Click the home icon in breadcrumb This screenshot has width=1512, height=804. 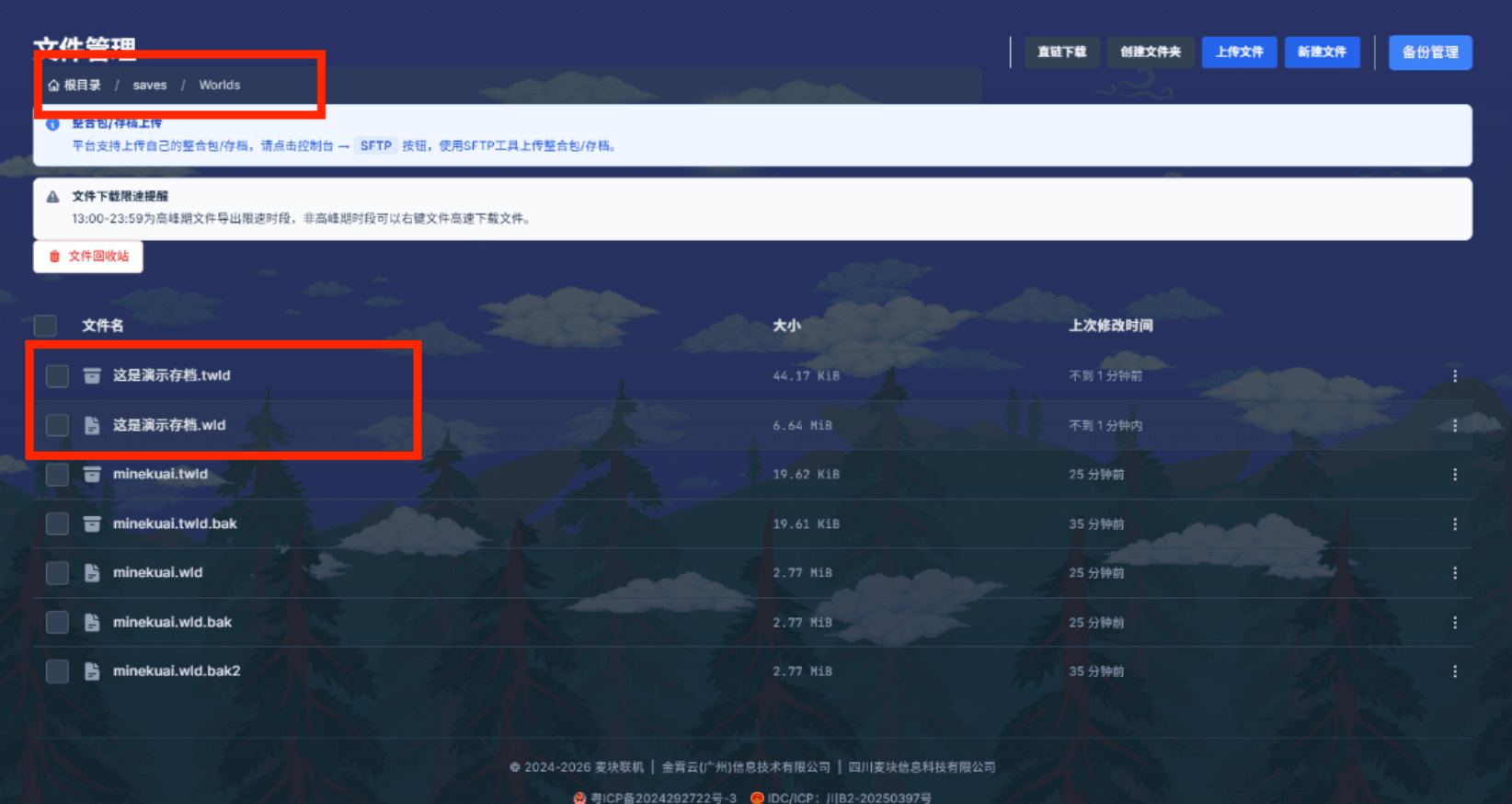tap(54, 86)
